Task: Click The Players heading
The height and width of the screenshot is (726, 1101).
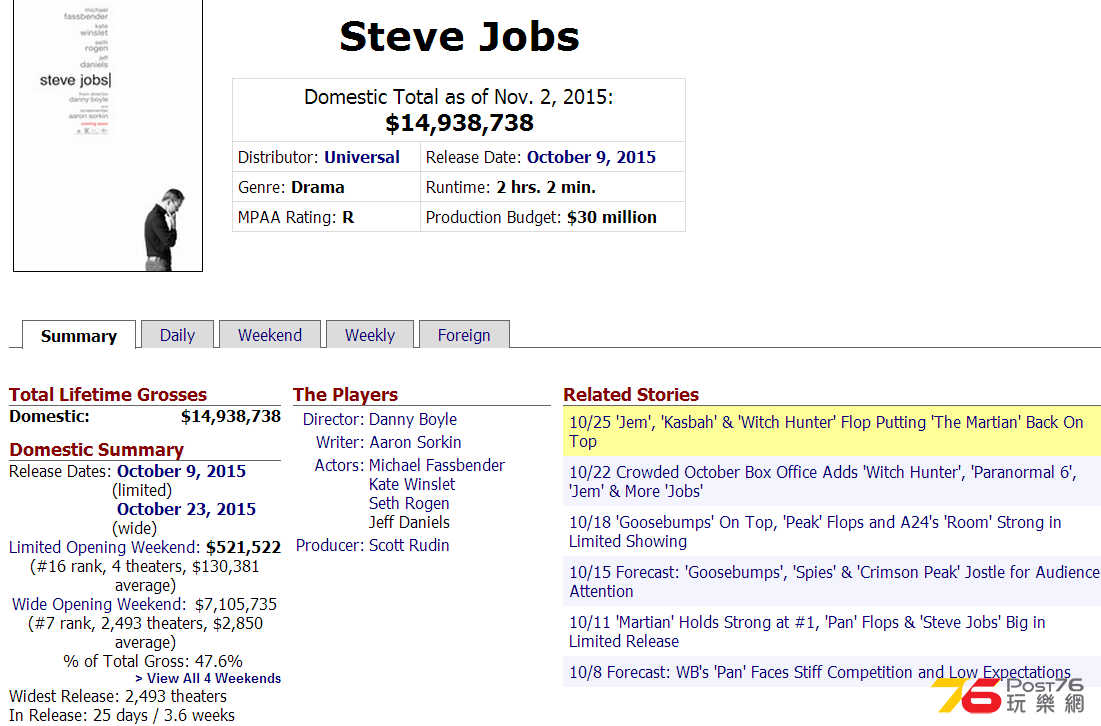Action: (x=345, y=395)
